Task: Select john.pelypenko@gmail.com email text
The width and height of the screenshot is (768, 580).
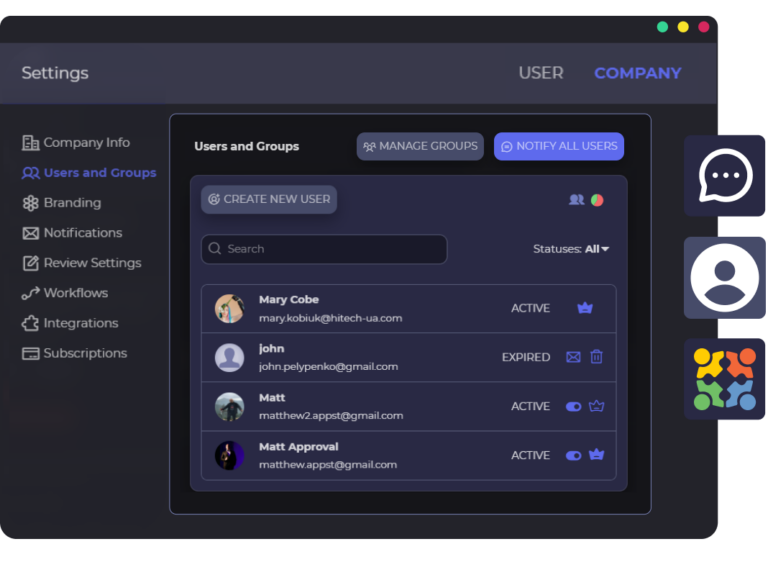Action: point(328,366)
